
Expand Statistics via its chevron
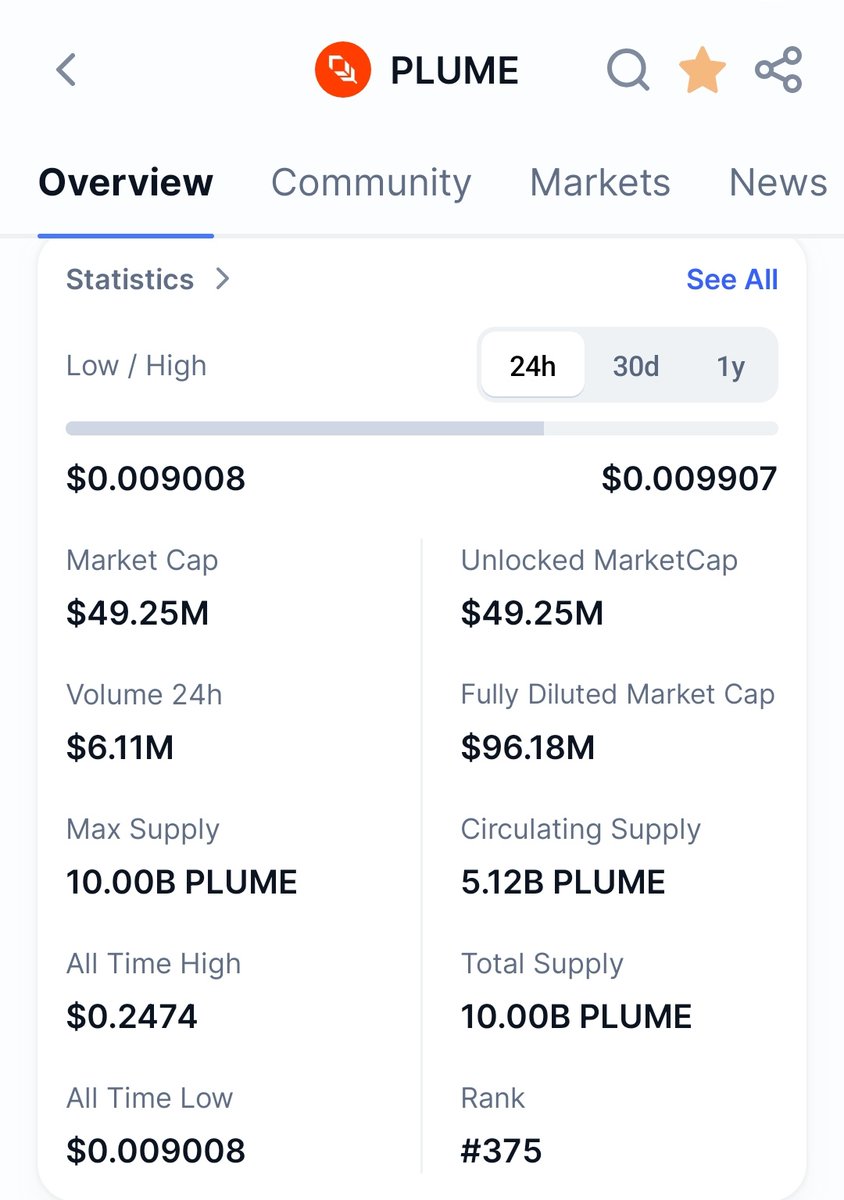(x=223, y=279)
